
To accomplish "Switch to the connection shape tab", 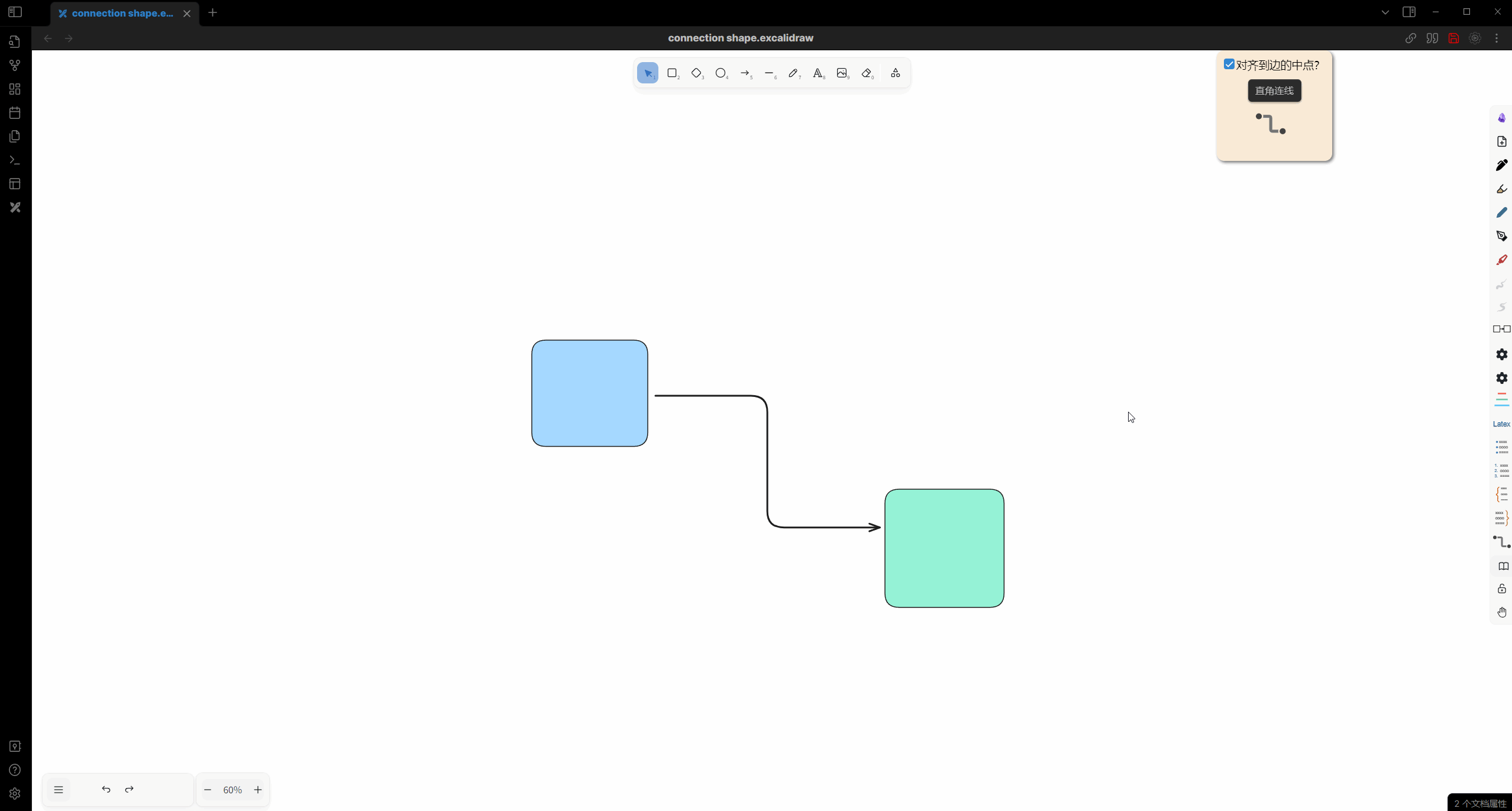I will 122,13.
